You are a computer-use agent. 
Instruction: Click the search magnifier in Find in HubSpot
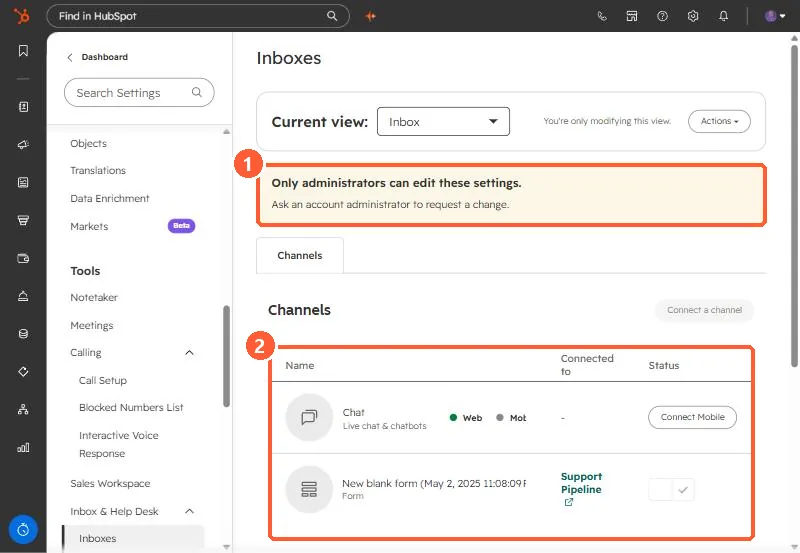pos(332,16)
